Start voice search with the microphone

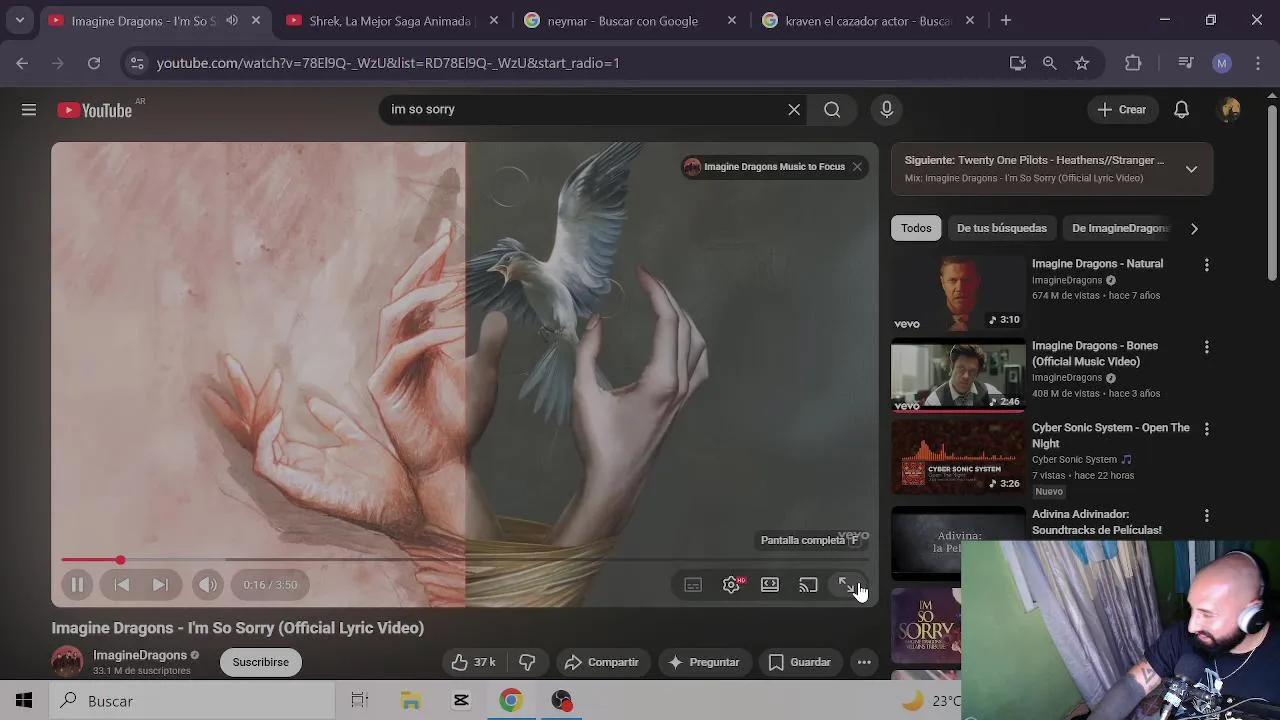[x=886, y=110]
